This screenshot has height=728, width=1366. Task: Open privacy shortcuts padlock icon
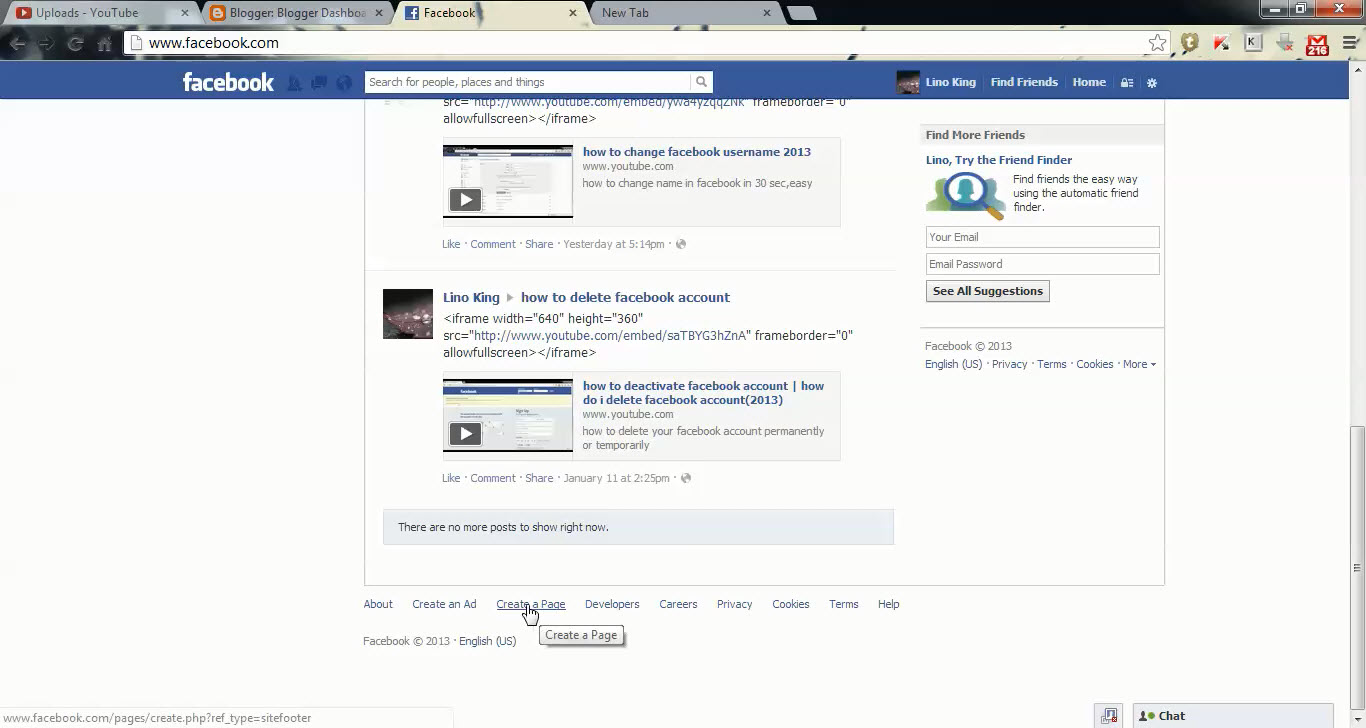pyautogui.click(x=1126, y=82)
